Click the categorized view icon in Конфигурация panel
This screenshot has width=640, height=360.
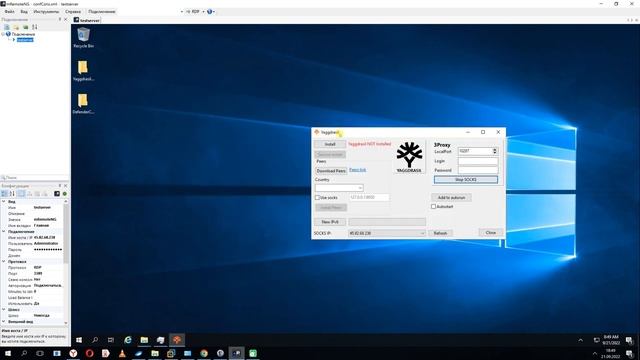coord(4,193)
